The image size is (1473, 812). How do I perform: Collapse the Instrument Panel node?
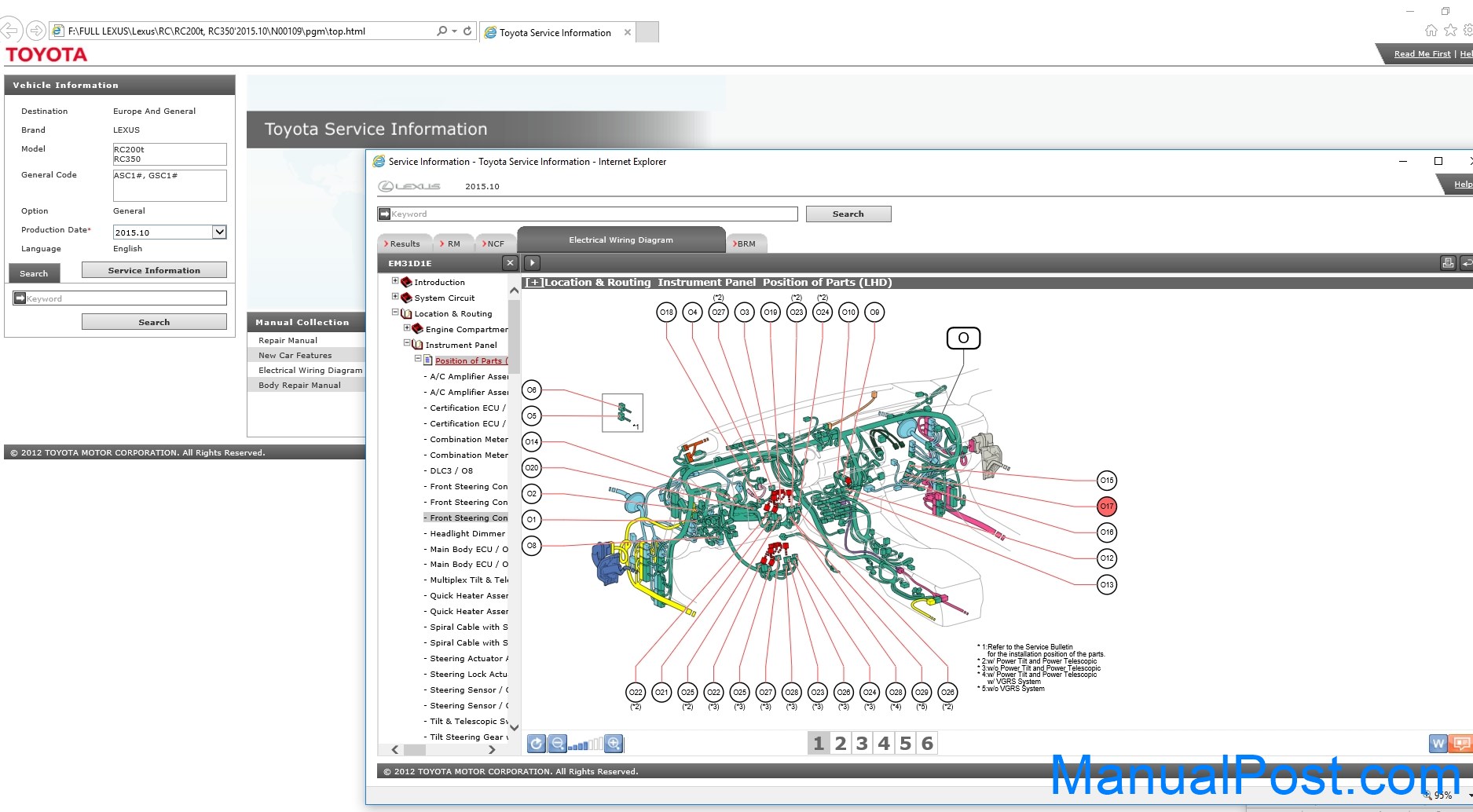pos(407,343)
